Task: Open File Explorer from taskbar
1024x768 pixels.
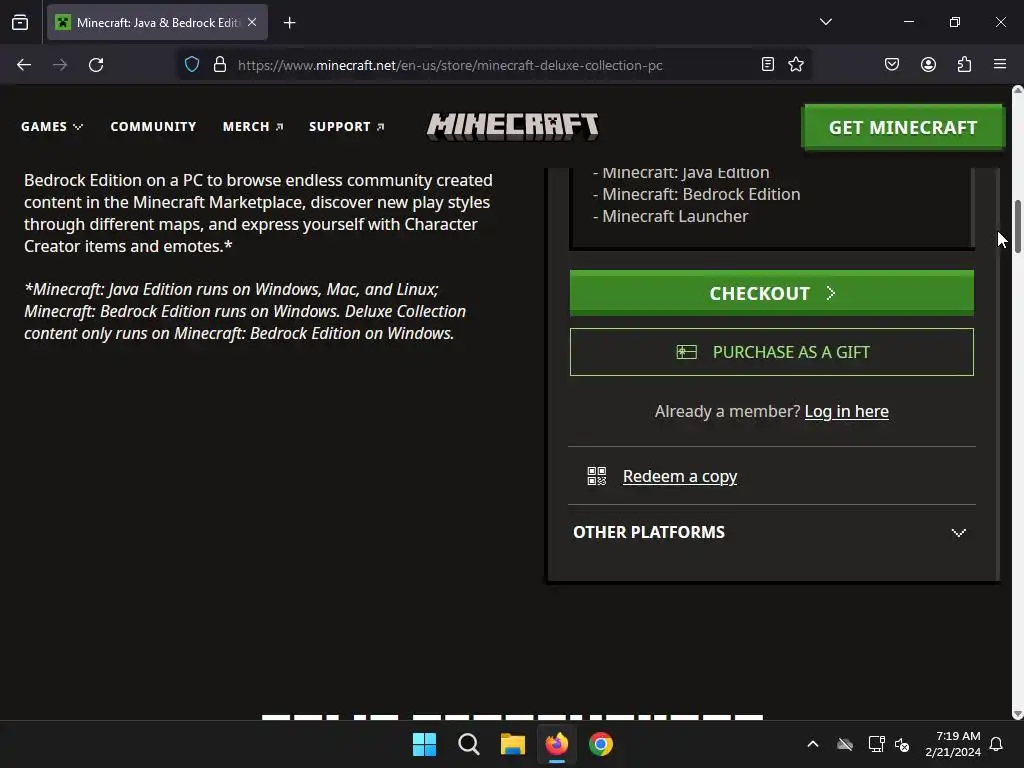Action: [x=513, y=744]
